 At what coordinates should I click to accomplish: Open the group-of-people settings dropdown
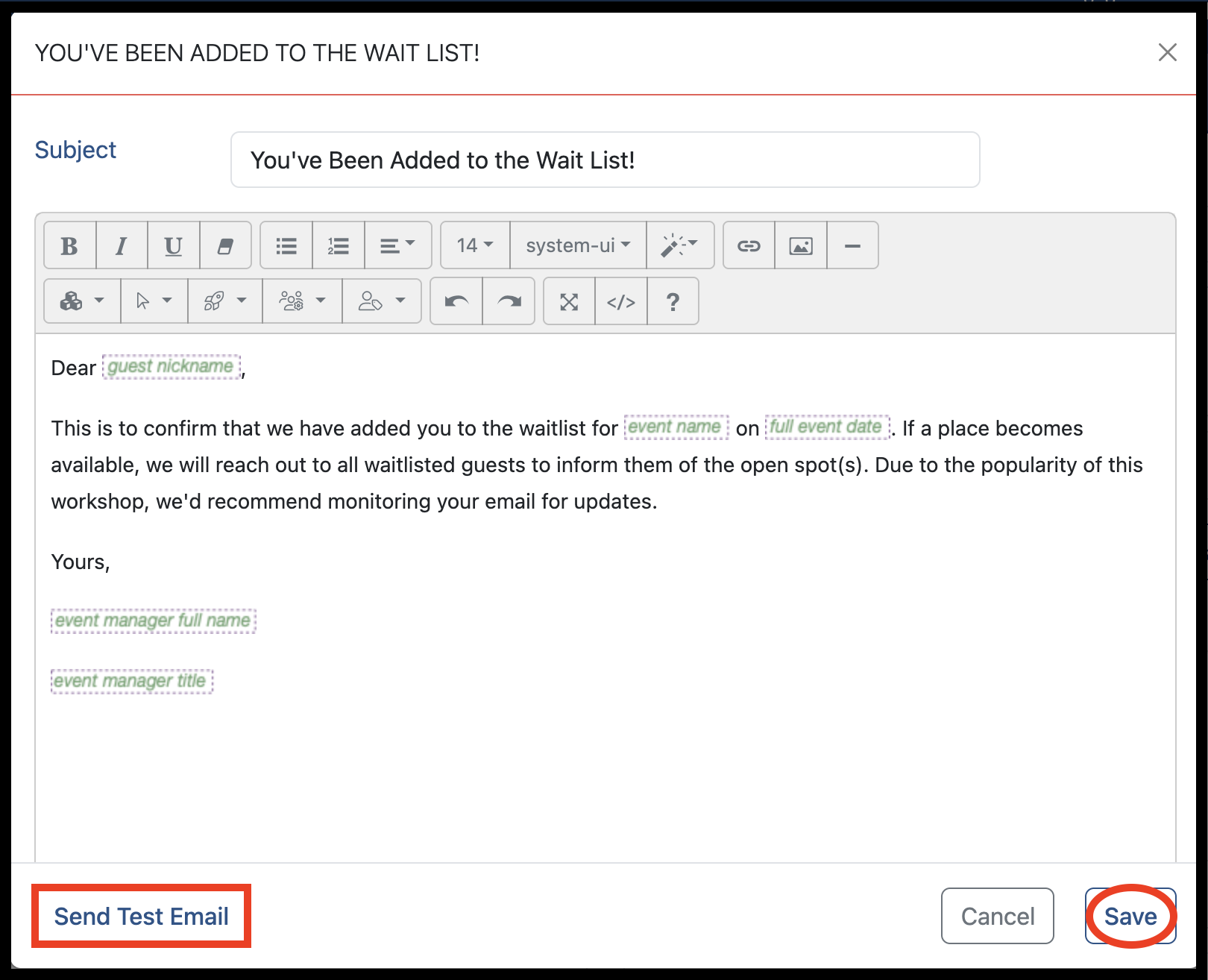point(302,301)
